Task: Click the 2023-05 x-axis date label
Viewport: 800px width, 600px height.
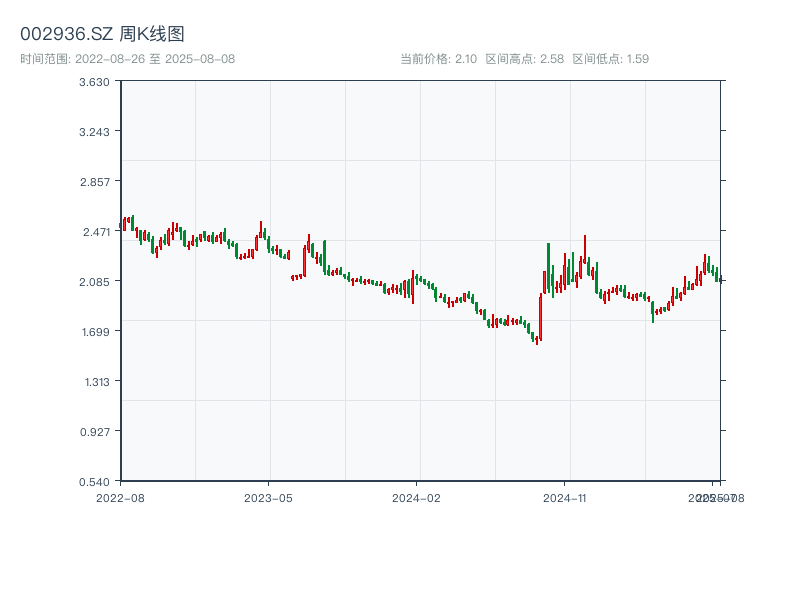Action: click(268, 497)
